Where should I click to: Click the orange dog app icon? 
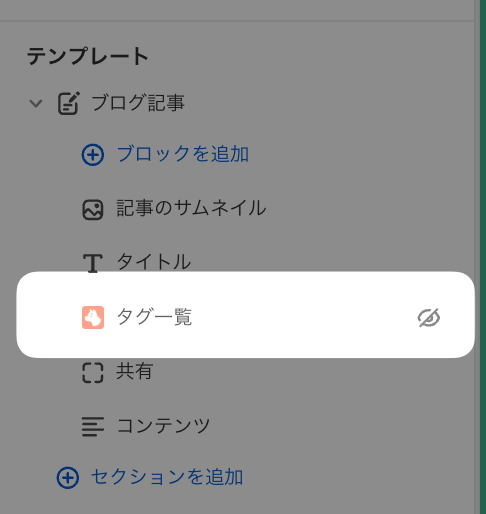point(93,317)
